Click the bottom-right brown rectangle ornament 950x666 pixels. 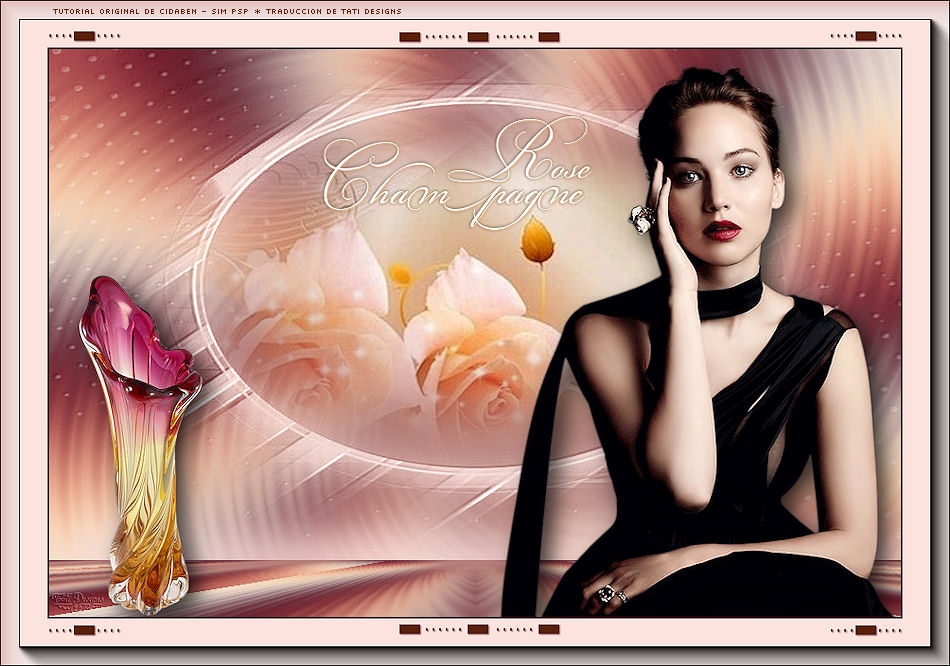(866, 630)
